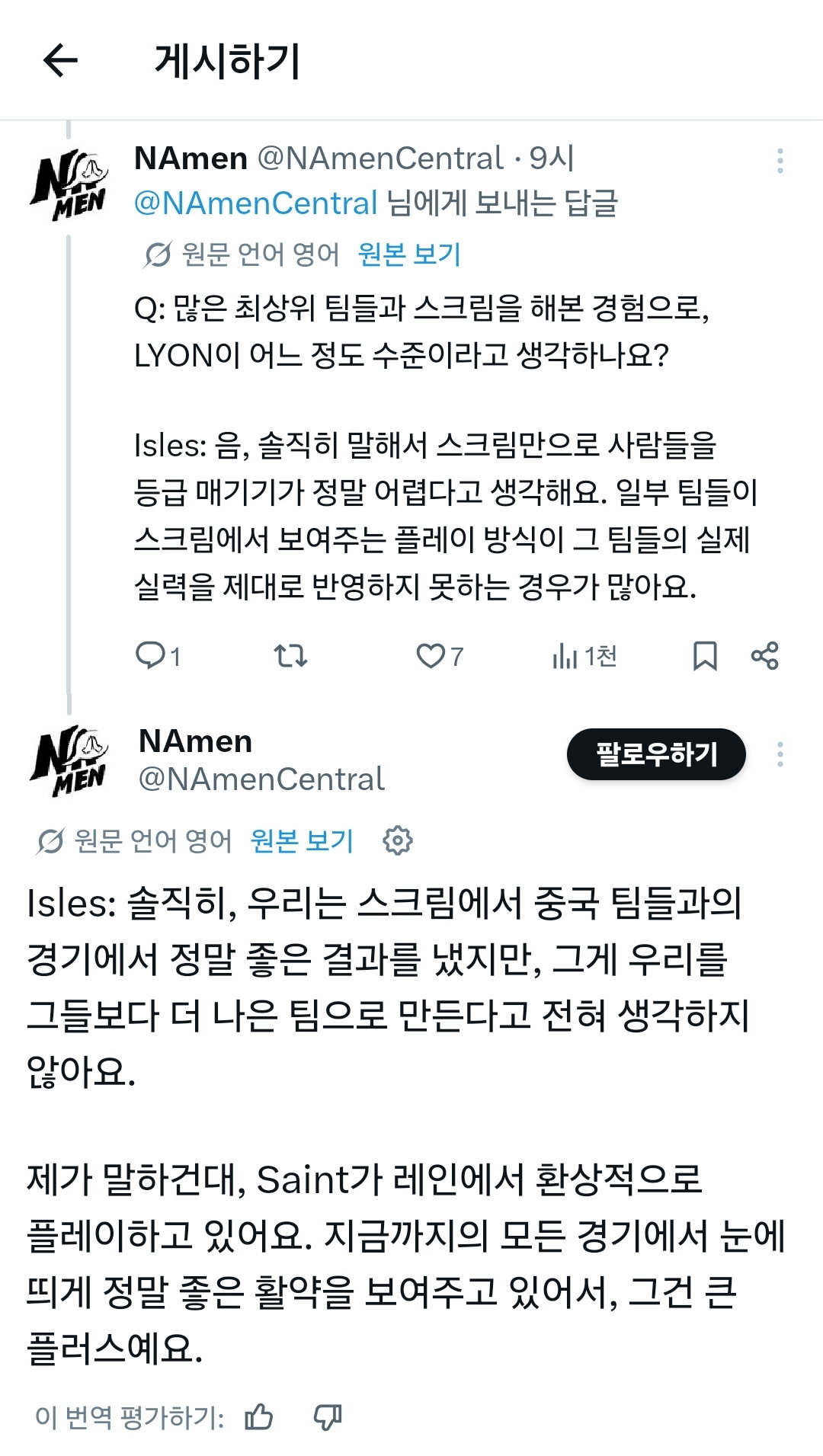
Task: Bookmark the first tweet
Action: [x=705, y=655]
